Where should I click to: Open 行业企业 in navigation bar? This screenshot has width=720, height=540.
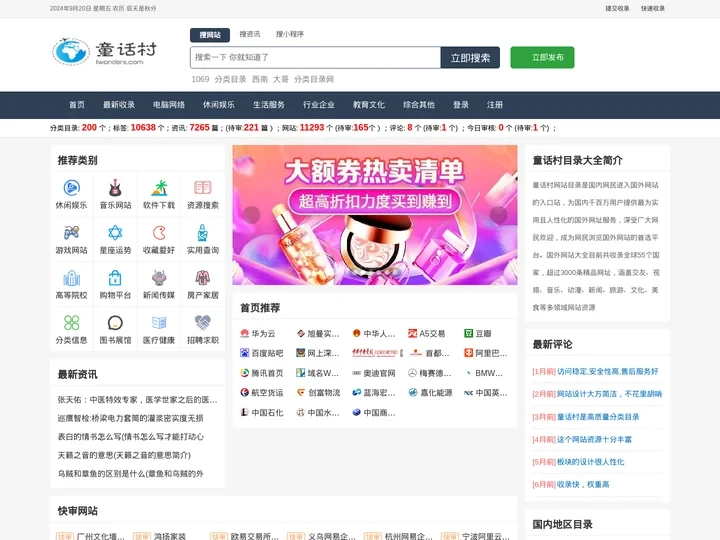(319, 105)
